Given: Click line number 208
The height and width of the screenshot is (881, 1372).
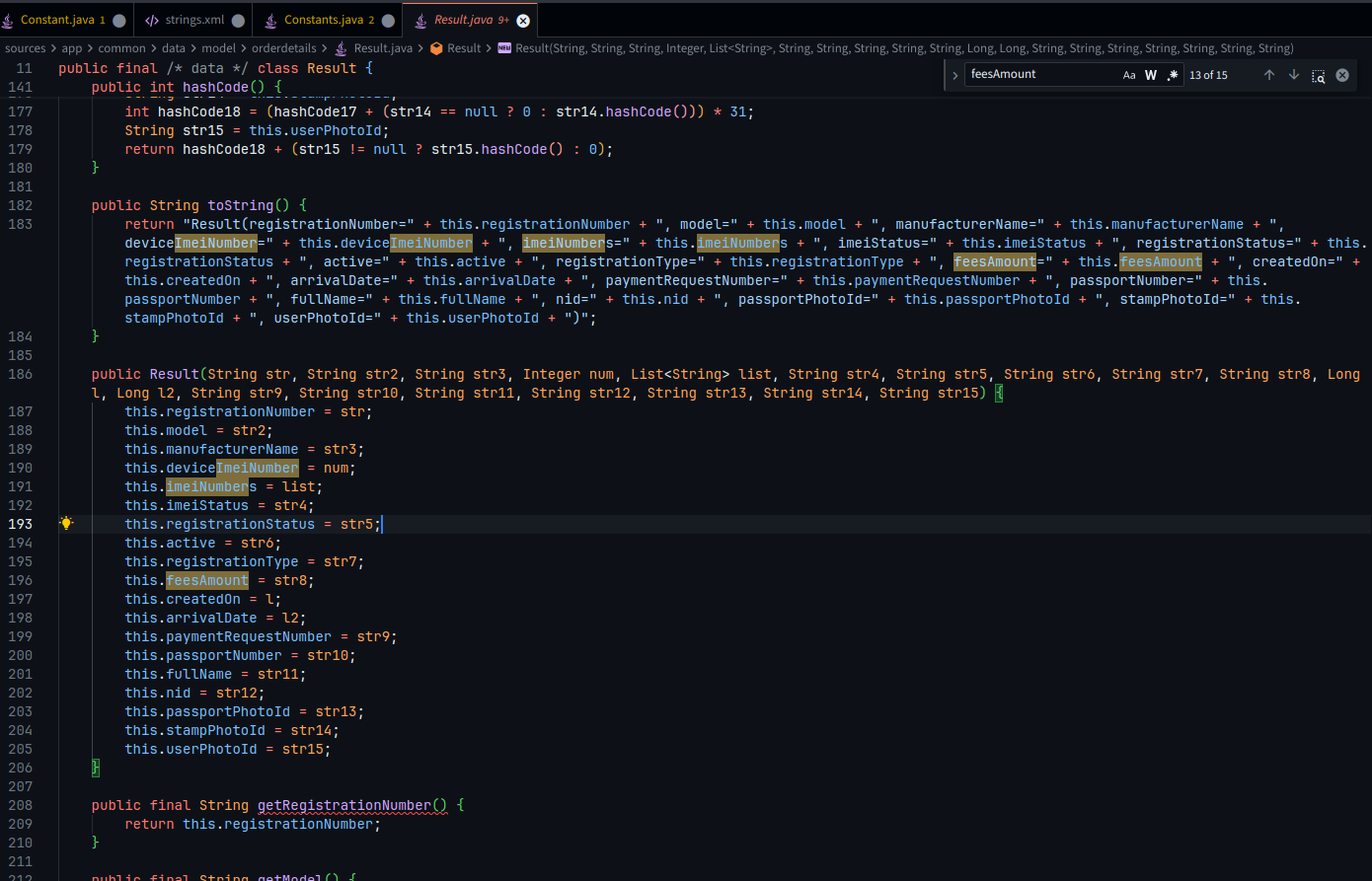Looking at the screenshot, I should [20, 805].
